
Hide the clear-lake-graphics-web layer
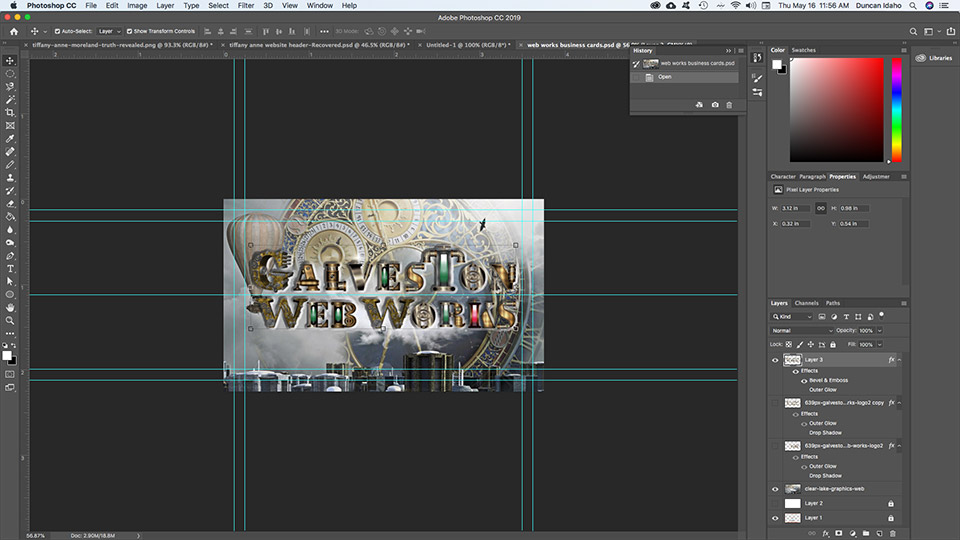tap(775, 489)
